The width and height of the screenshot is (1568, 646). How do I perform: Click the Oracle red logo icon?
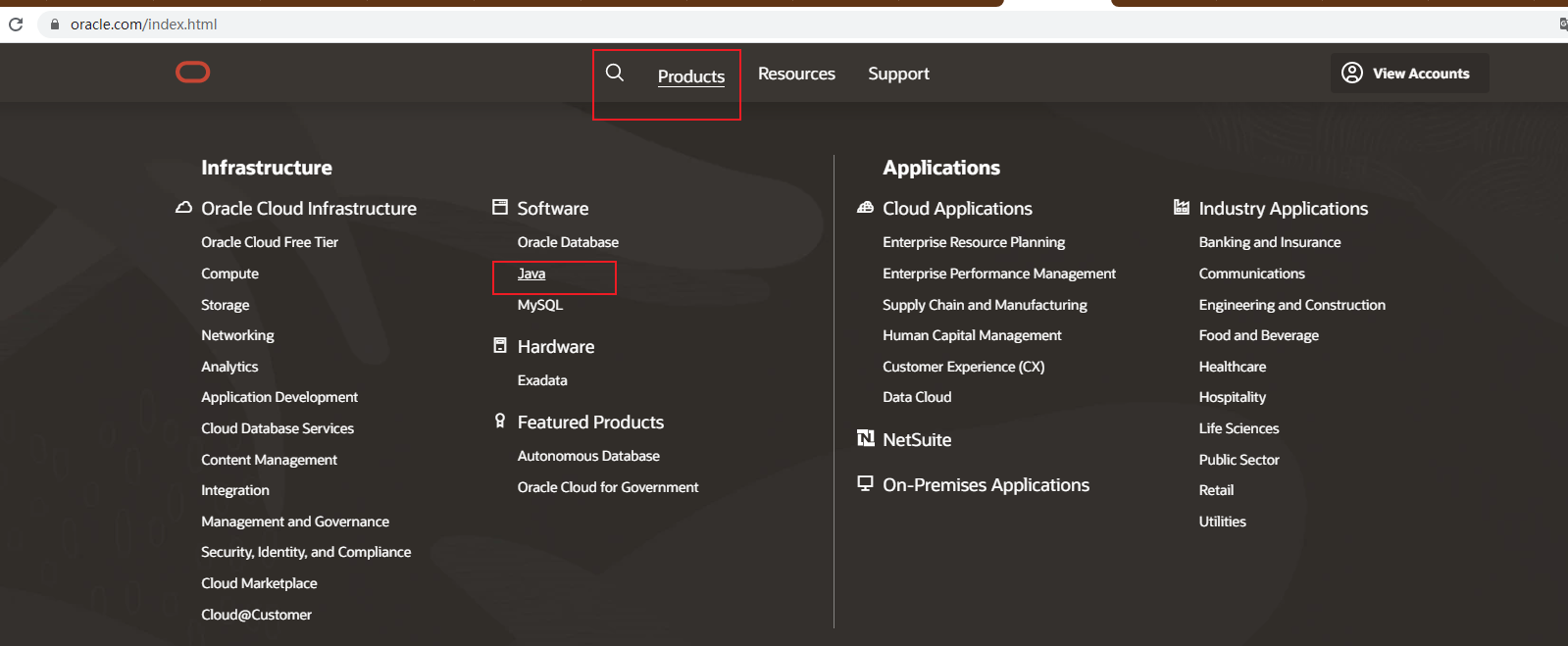[x=192, y=73]
